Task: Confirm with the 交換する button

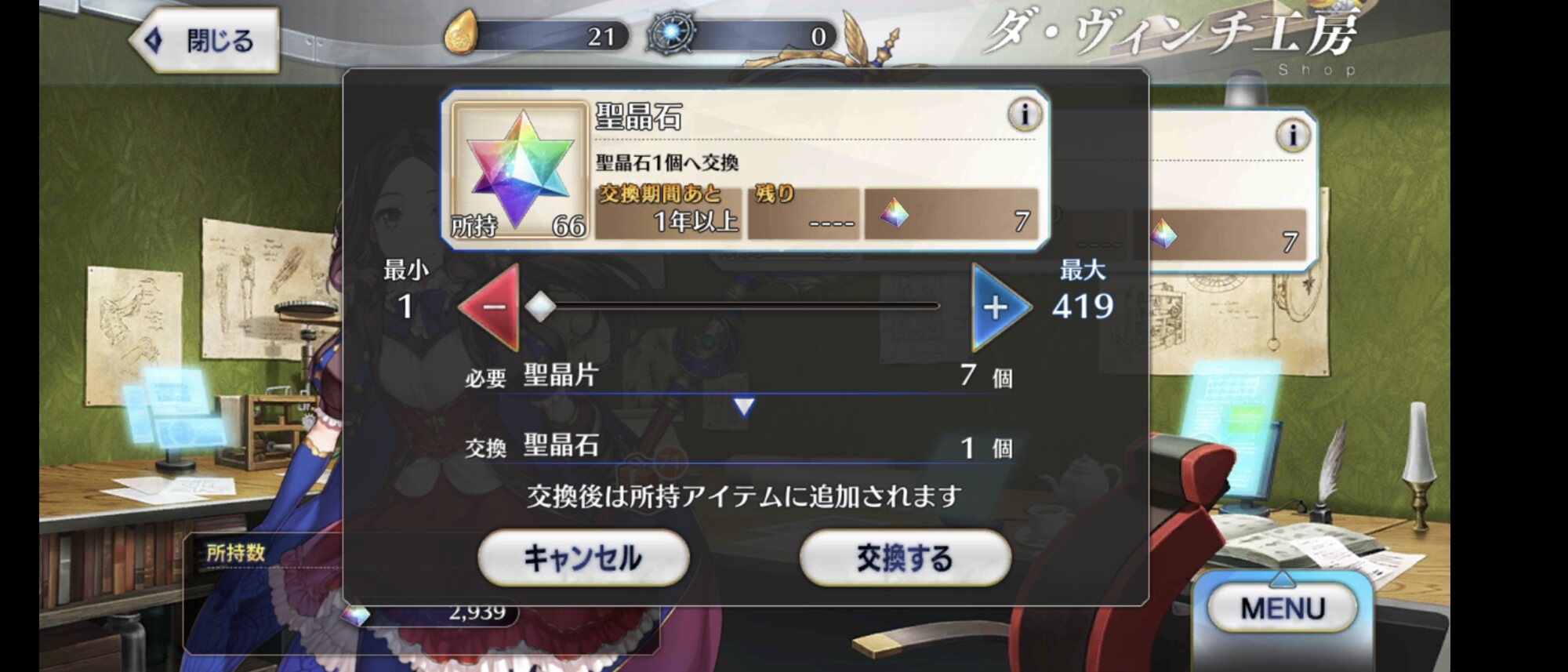Action: 905,558
